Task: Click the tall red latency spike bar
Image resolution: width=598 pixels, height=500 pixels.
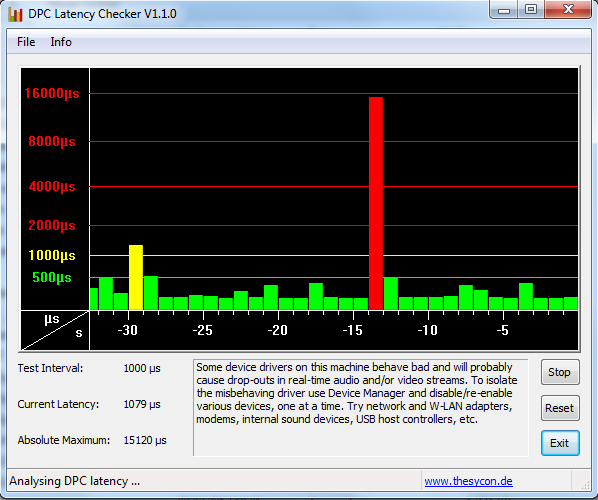Action: pyautogui.click(x=376, y=203)
